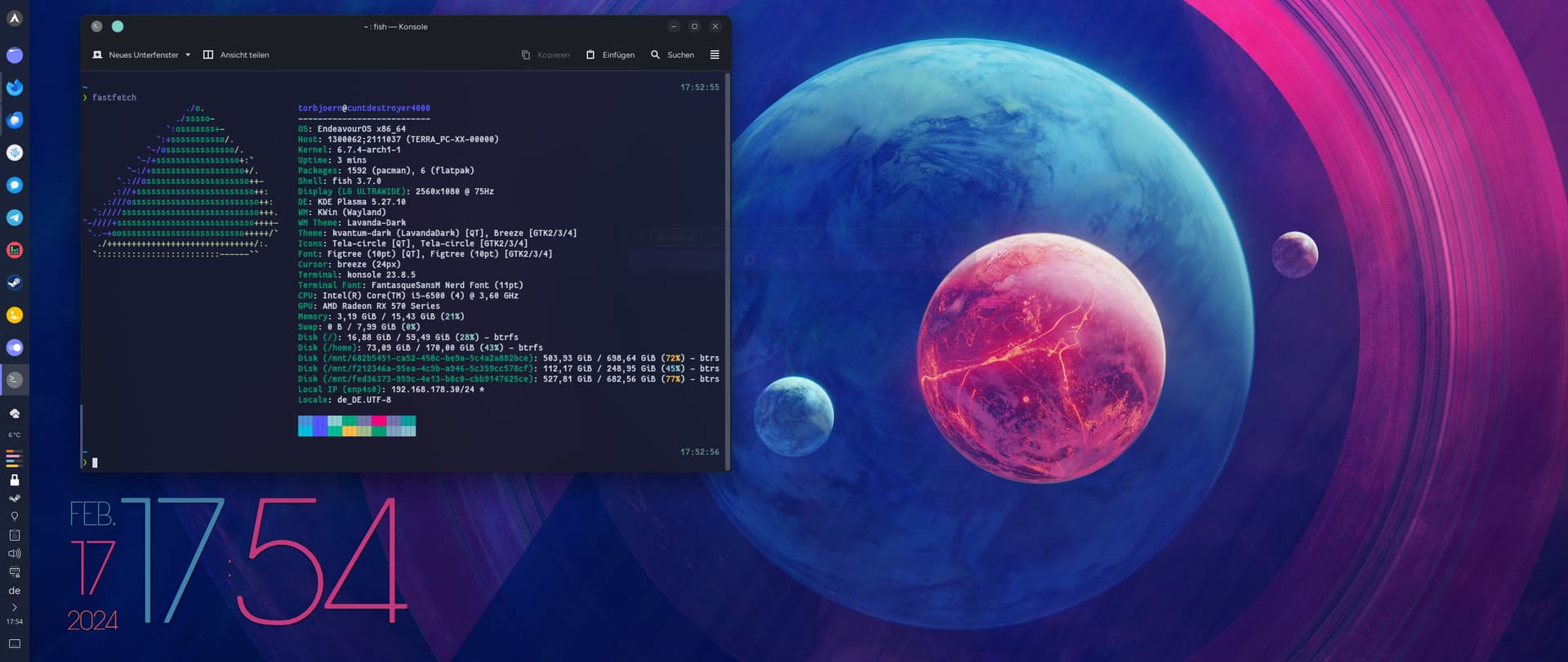
Task: Click 'torbjoern@cuntdestroyer4000' text in terminal
Action: point(364,108)
